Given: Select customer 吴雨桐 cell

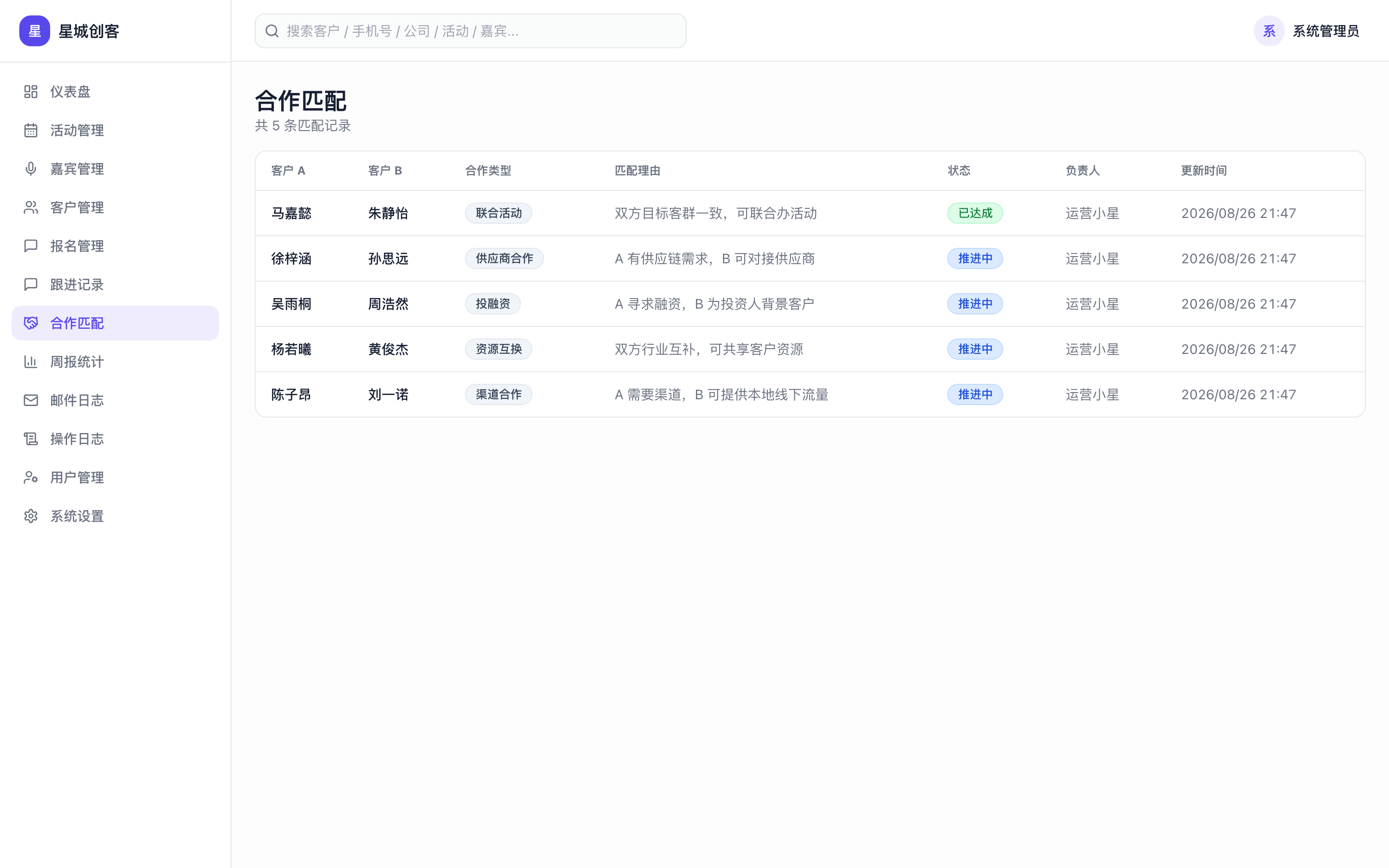Looking at the screenshot, I should (x=292, y=304).
